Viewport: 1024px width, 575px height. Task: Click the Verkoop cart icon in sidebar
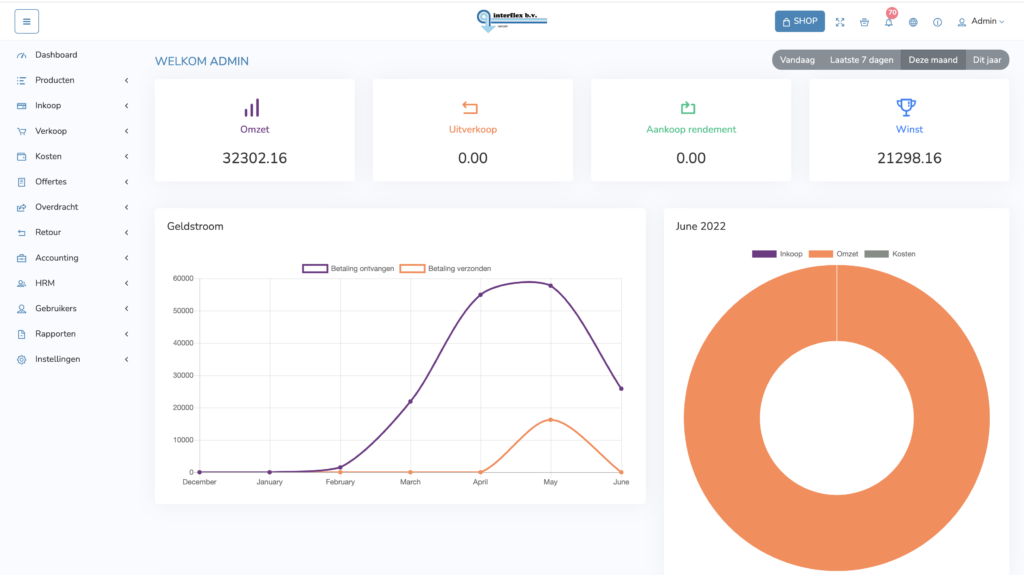pos(22,131)
